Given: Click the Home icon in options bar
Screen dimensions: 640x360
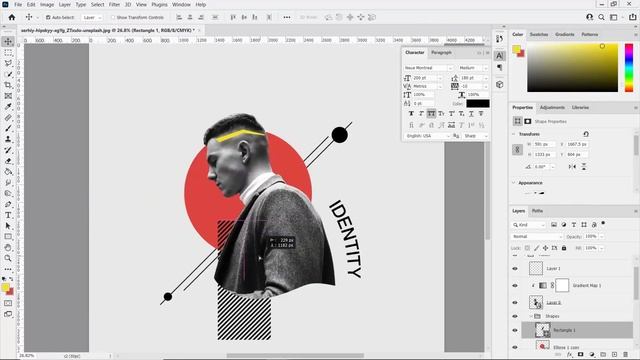Looking at the screenshot, I should tap(11, 17).
